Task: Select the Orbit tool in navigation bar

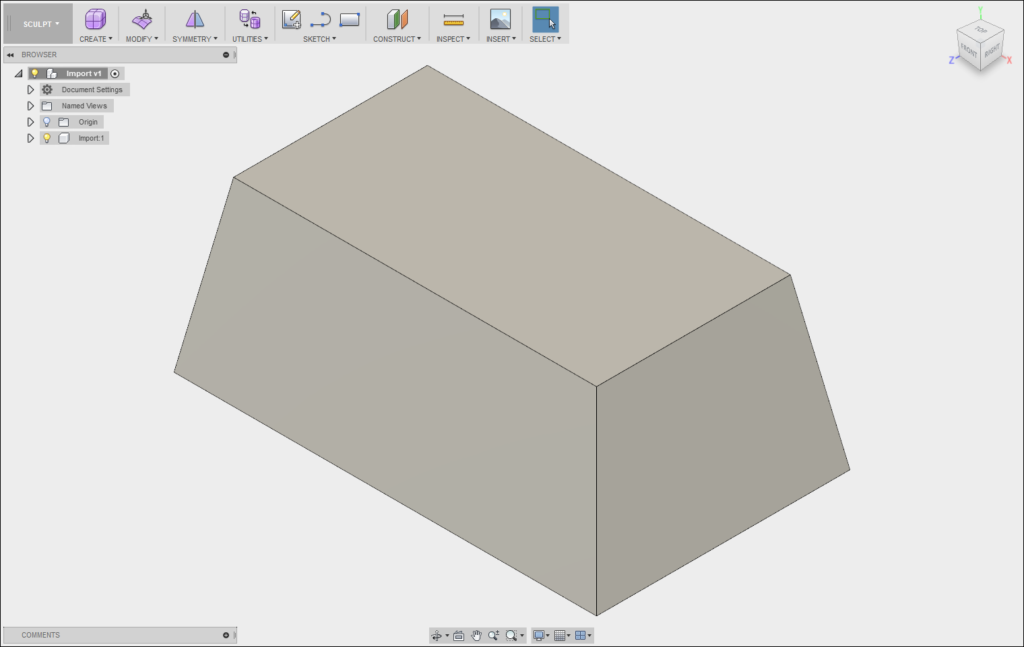Action: pyautogui.click(x=437, y=634)
